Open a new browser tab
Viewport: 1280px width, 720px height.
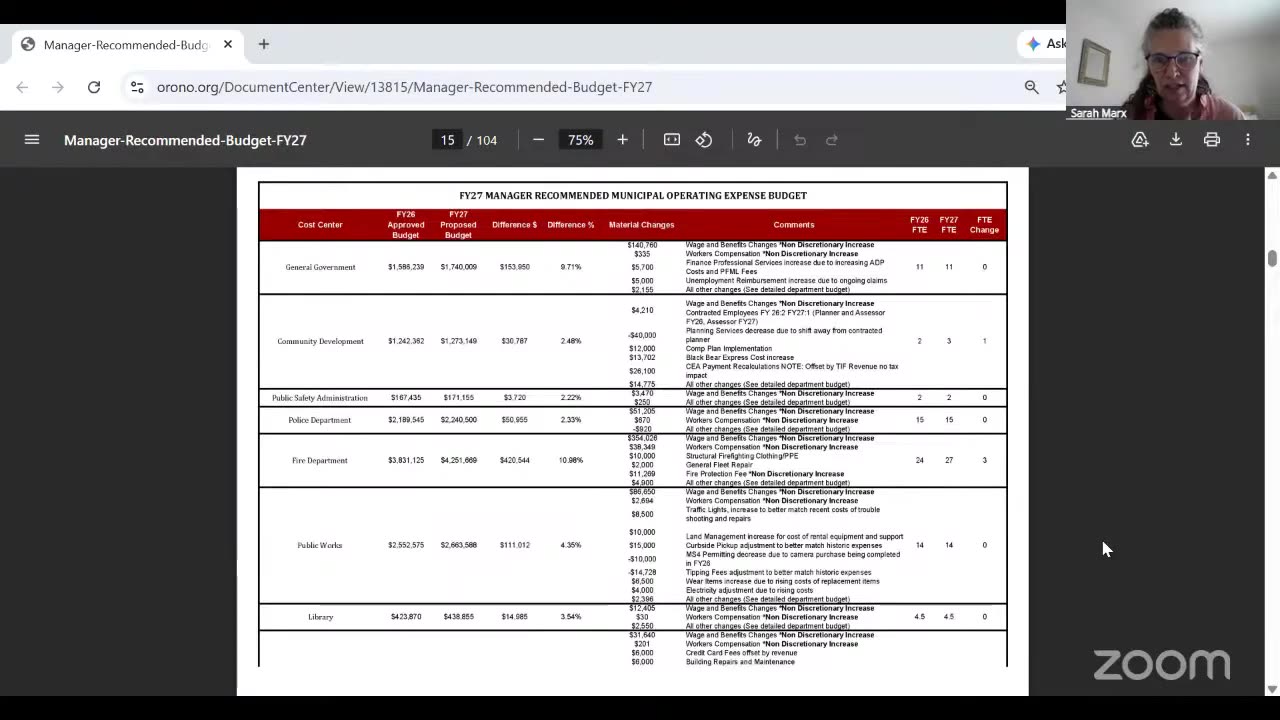[x=264, y=44]
